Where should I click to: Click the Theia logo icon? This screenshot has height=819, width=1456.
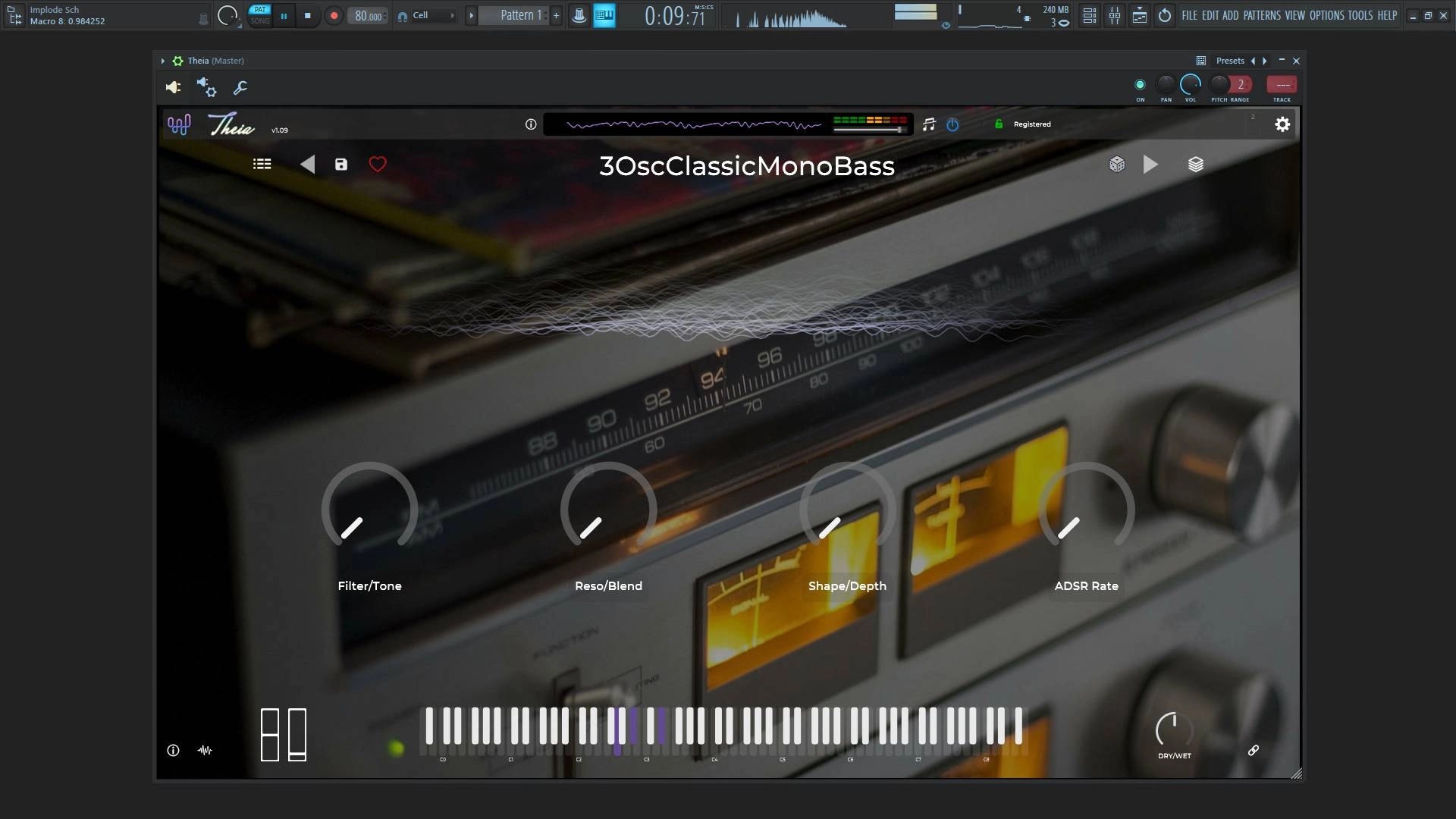tap(179, 124)
